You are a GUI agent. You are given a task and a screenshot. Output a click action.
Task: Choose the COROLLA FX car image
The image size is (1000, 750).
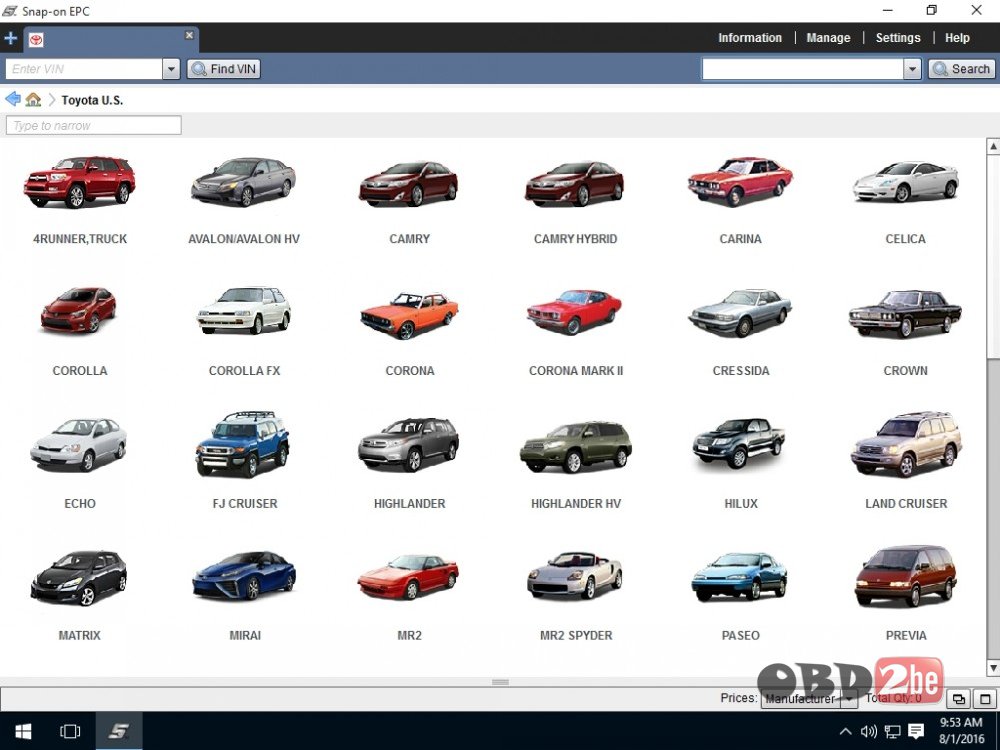coord(244,311)
